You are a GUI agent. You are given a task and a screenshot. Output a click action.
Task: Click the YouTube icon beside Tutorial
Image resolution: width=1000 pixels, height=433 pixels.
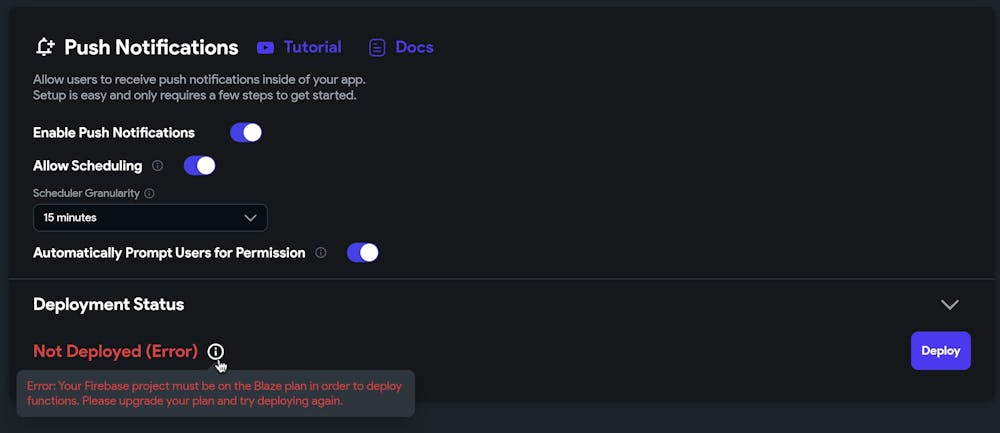[265, 47]
